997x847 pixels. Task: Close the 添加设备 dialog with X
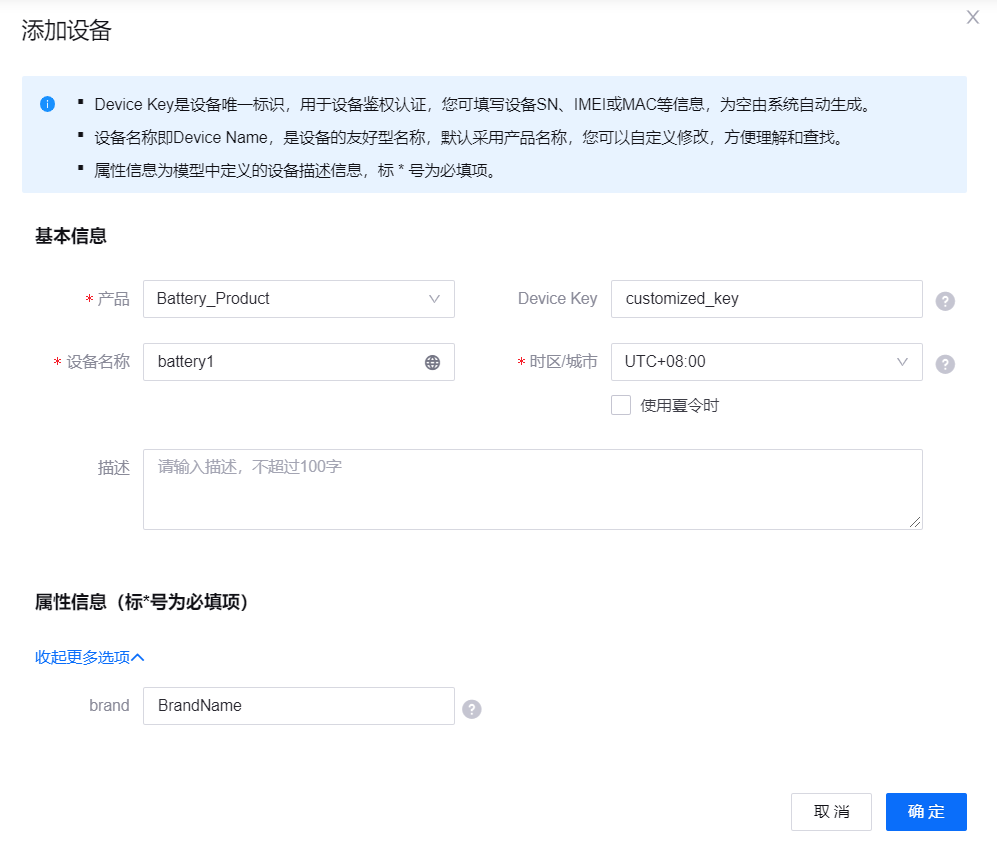click(x=972, y=17)
